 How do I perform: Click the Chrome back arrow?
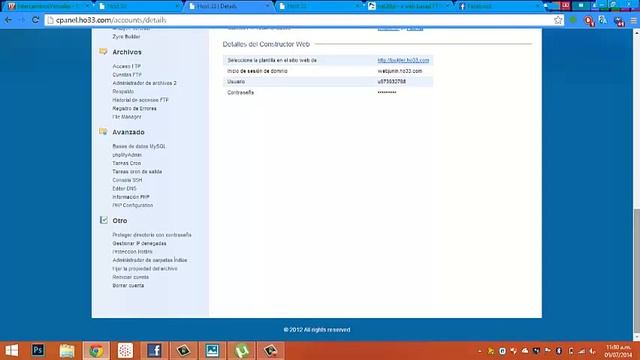pos(8,20)
